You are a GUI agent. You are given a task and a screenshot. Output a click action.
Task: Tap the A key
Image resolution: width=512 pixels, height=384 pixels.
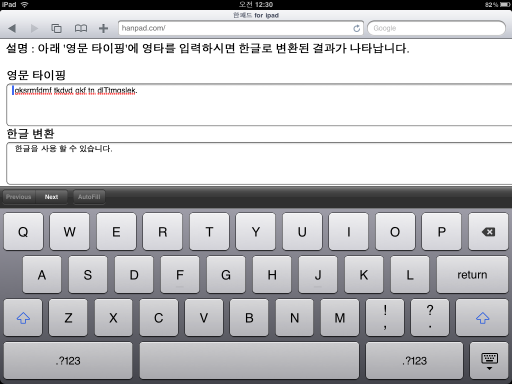(42, 275)
